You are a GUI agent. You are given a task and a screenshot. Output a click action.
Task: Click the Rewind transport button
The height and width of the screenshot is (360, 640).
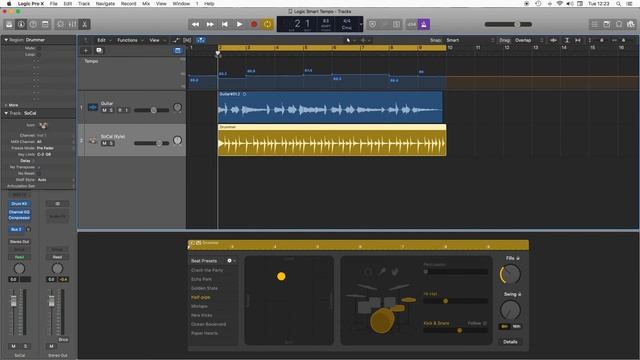[196, 24]
